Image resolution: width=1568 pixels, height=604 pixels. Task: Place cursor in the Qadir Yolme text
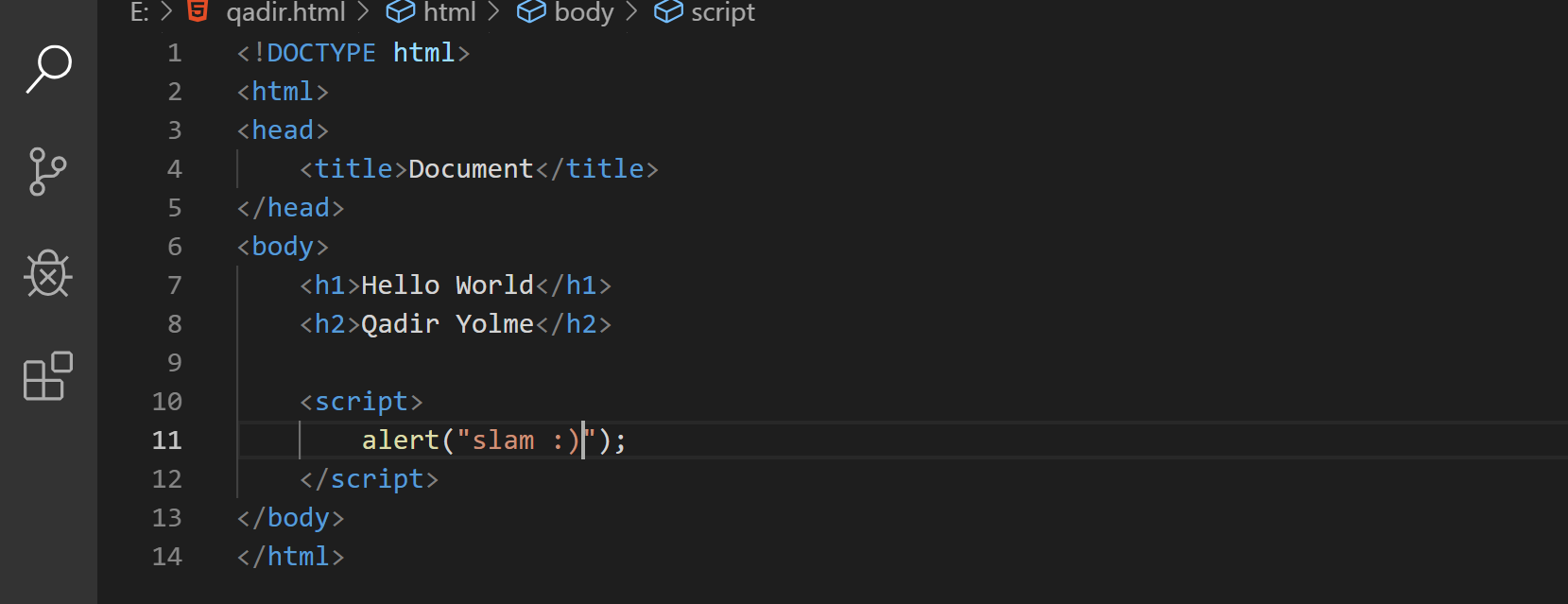click(x=447, y=324)
